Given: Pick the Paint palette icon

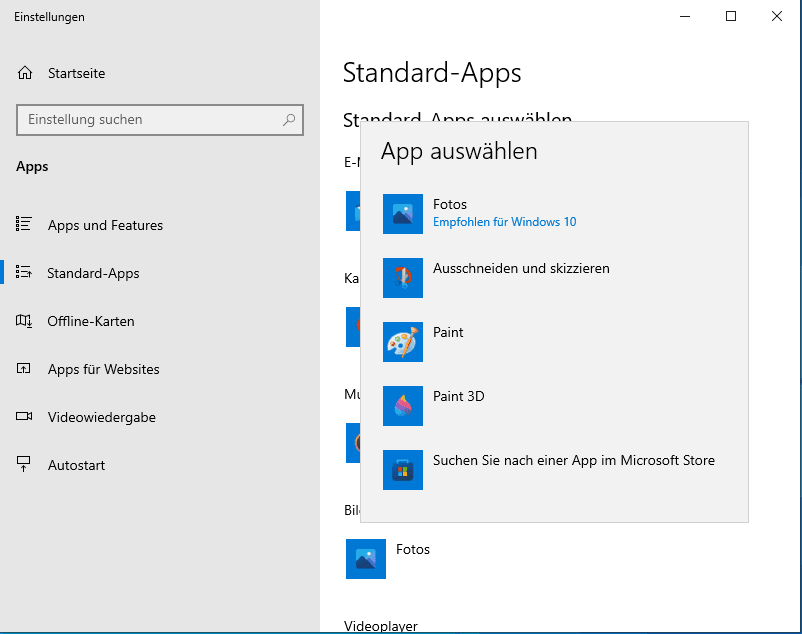Looking at the screenshot, I should tap(403, 342).
